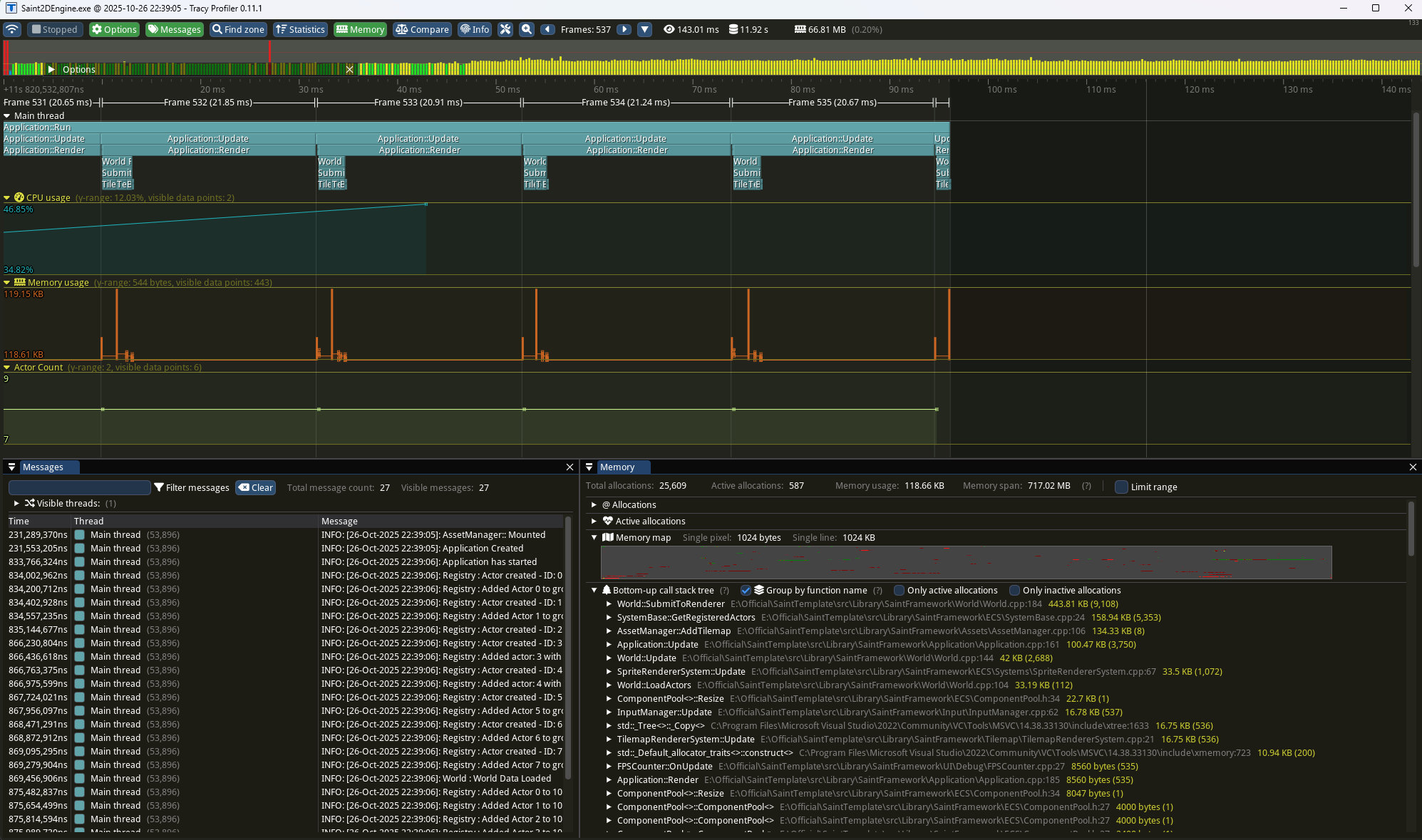1422x840 pixels.
Task: Select the Memory panel tab
Action: click(x=616, y=467)
